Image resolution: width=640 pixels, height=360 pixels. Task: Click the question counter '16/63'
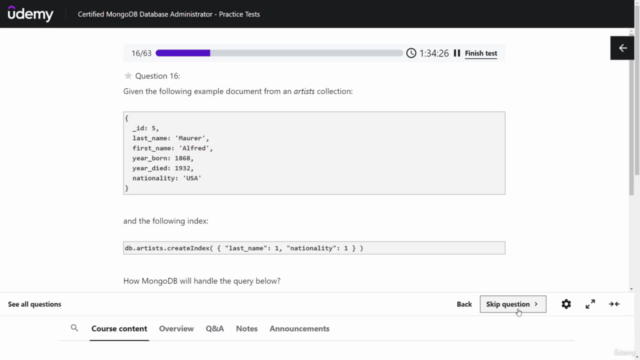(141, 53)
